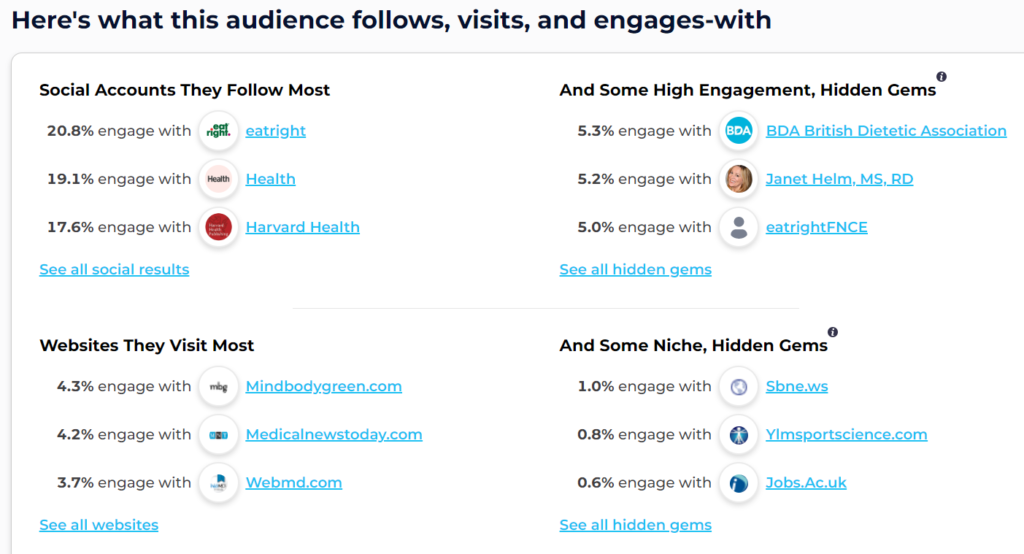Open the Harvard Health account link
The image size is (1024, 554).
302,227
